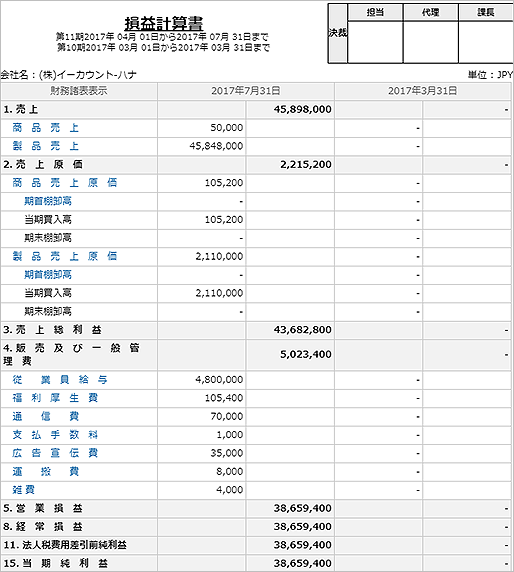Select the 財務諸表表示 column header
The width and height of the screenshot is (514, 572).
point(79,91)
